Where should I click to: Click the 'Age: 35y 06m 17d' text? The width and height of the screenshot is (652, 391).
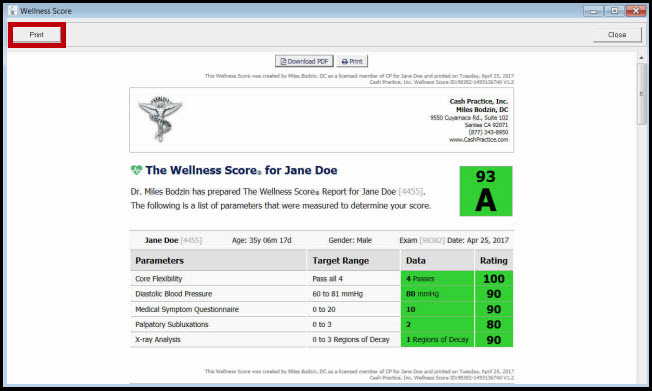click(262, 240)
